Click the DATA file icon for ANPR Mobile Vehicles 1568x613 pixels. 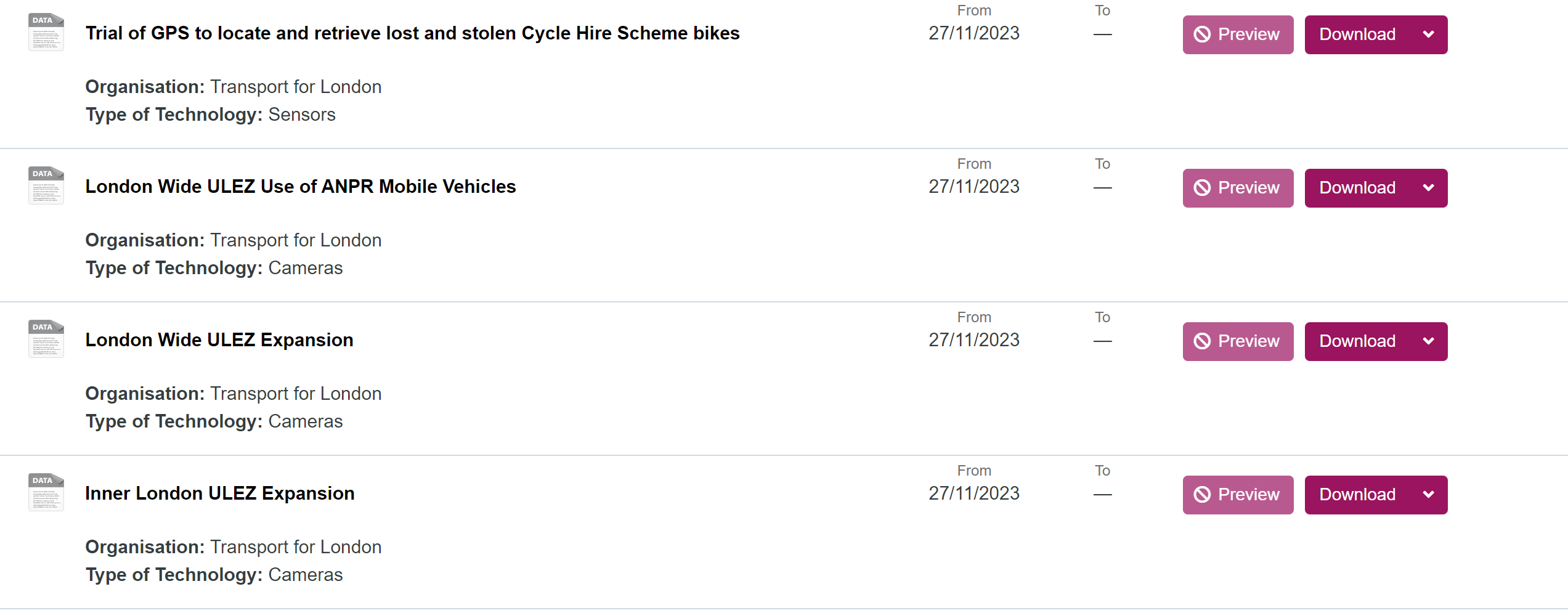(46, 185)
